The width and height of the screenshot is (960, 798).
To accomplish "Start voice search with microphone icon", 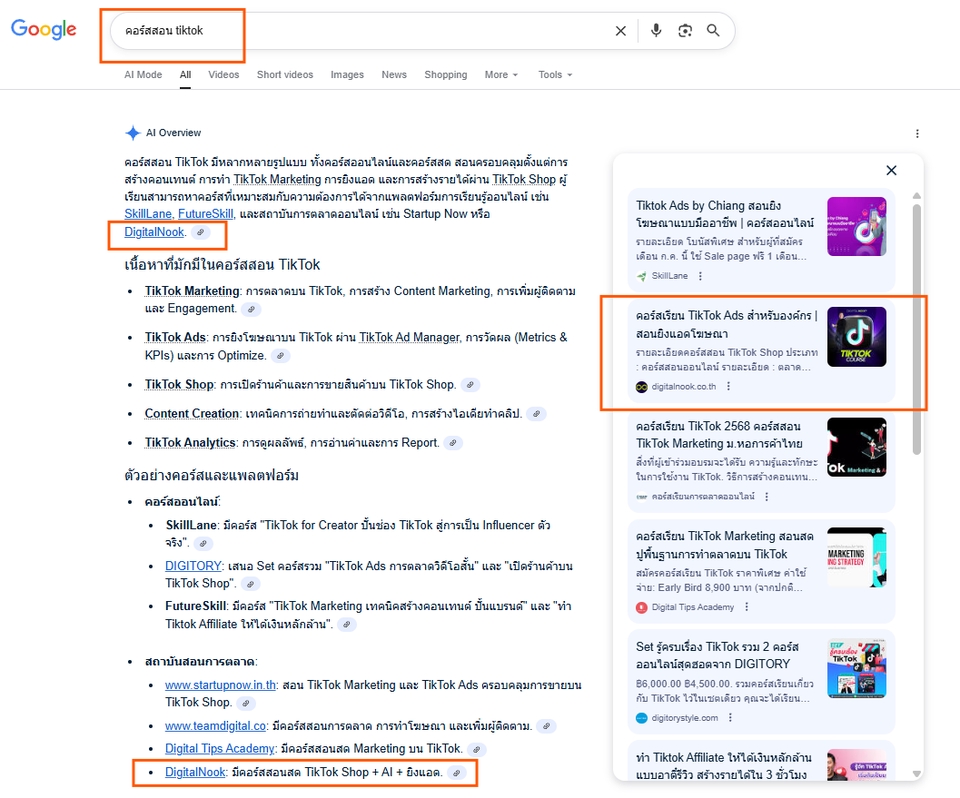I will [x=656, y=31].
